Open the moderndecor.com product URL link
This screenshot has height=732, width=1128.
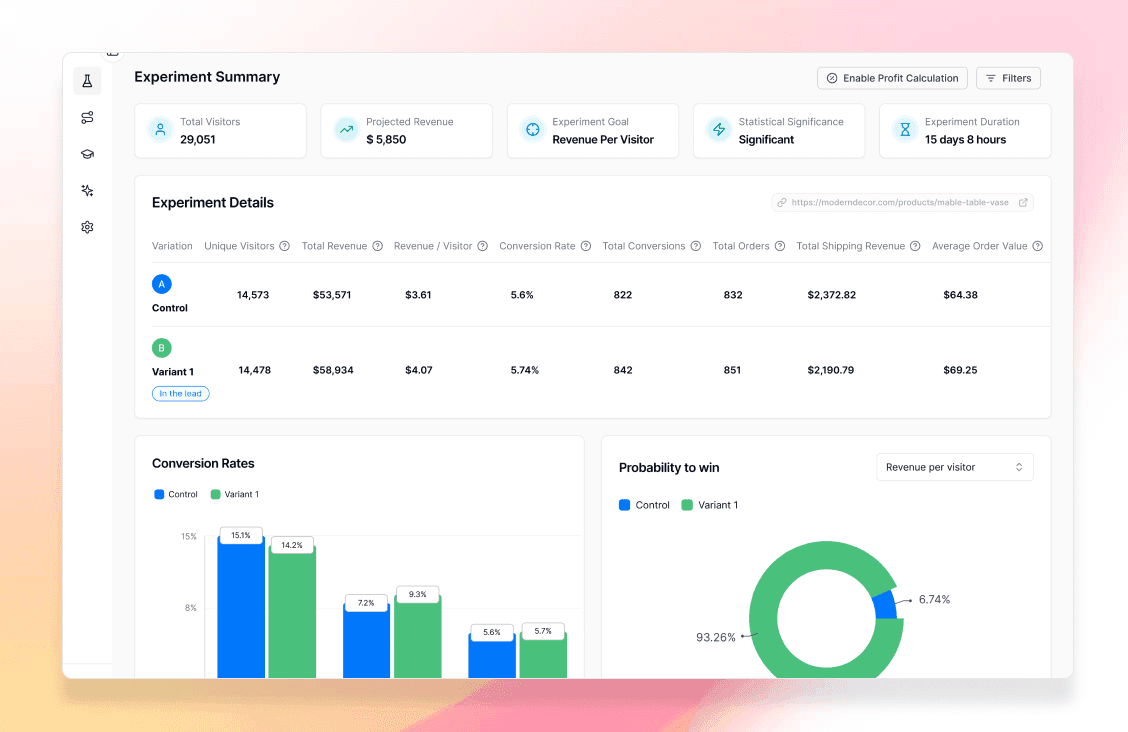tap(900, 203)
